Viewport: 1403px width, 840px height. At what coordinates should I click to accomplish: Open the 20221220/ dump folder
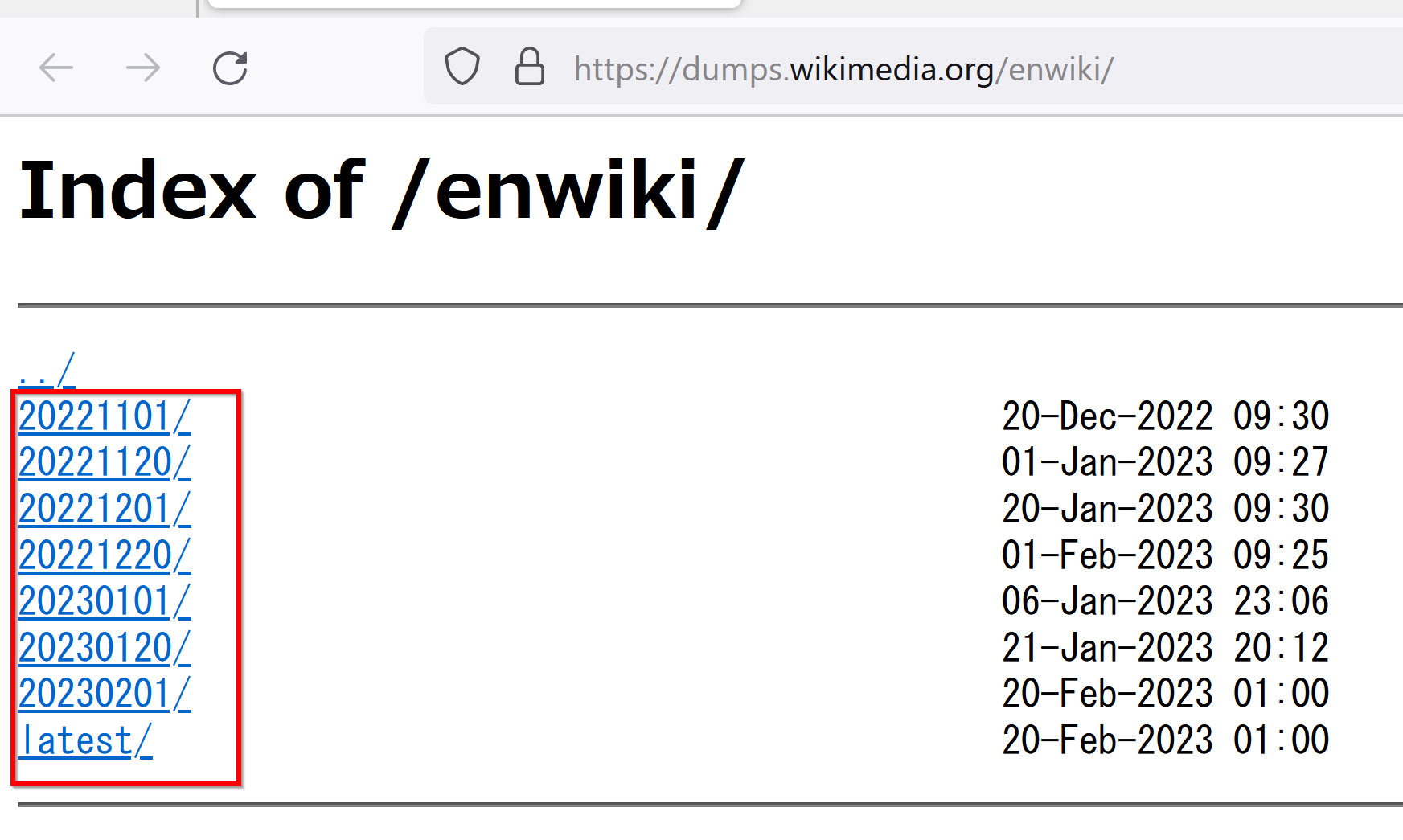[105, 555]
